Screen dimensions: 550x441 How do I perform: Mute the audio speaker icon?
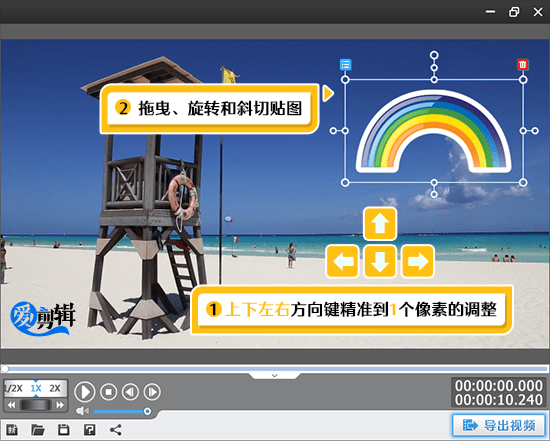82,411
